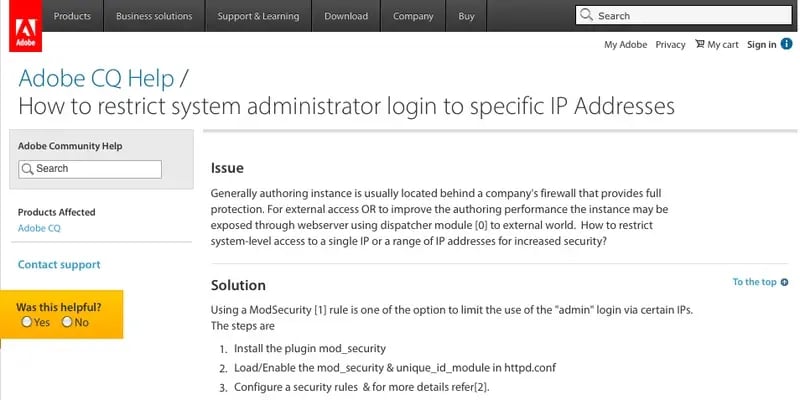Screen dimensions: 800x400
Task: Click the shopping cart icon
Action: pyautogui.click(x=700, y=44)
